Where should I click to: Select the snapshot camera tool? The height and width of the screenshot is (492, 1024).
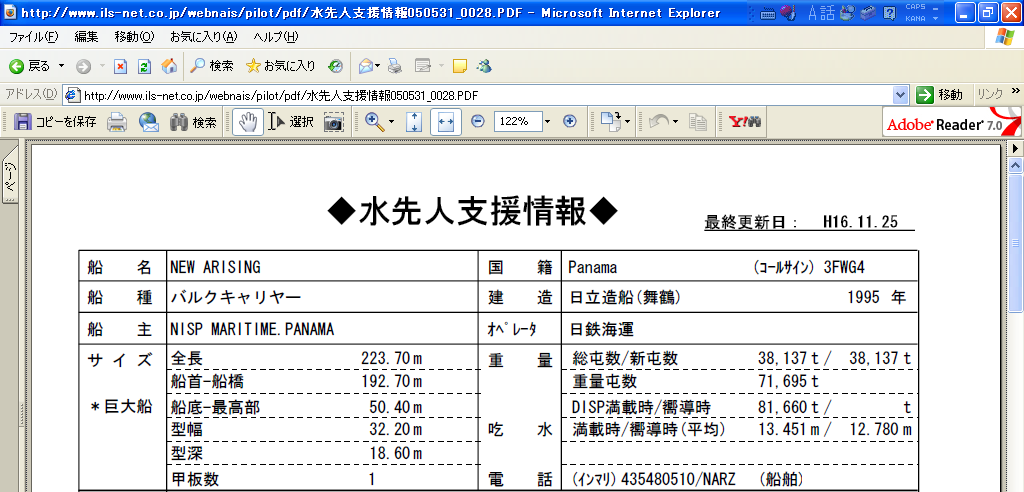[333, 122]
